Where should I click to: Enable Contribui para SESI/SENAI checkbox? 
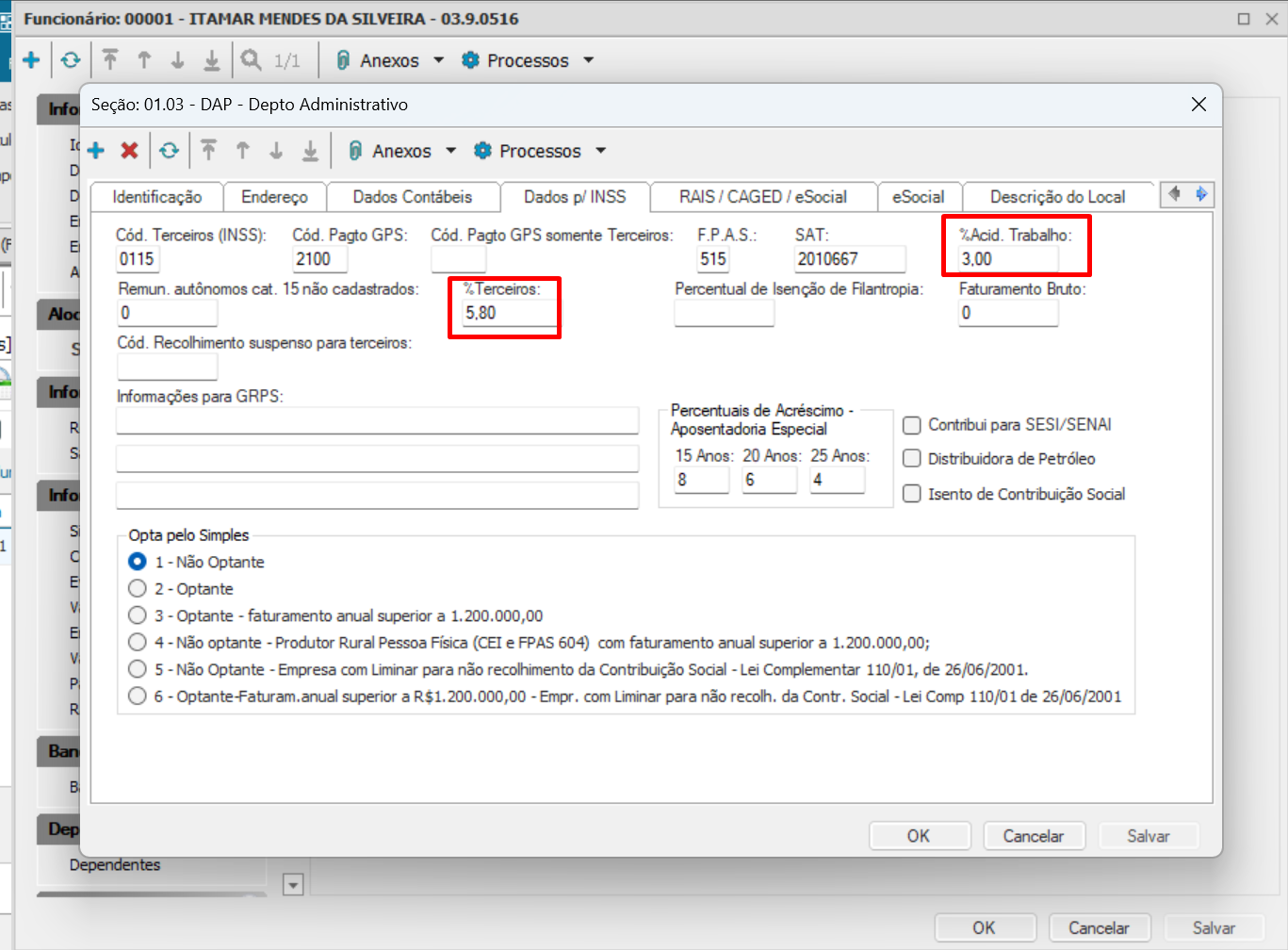click(912, 425)
